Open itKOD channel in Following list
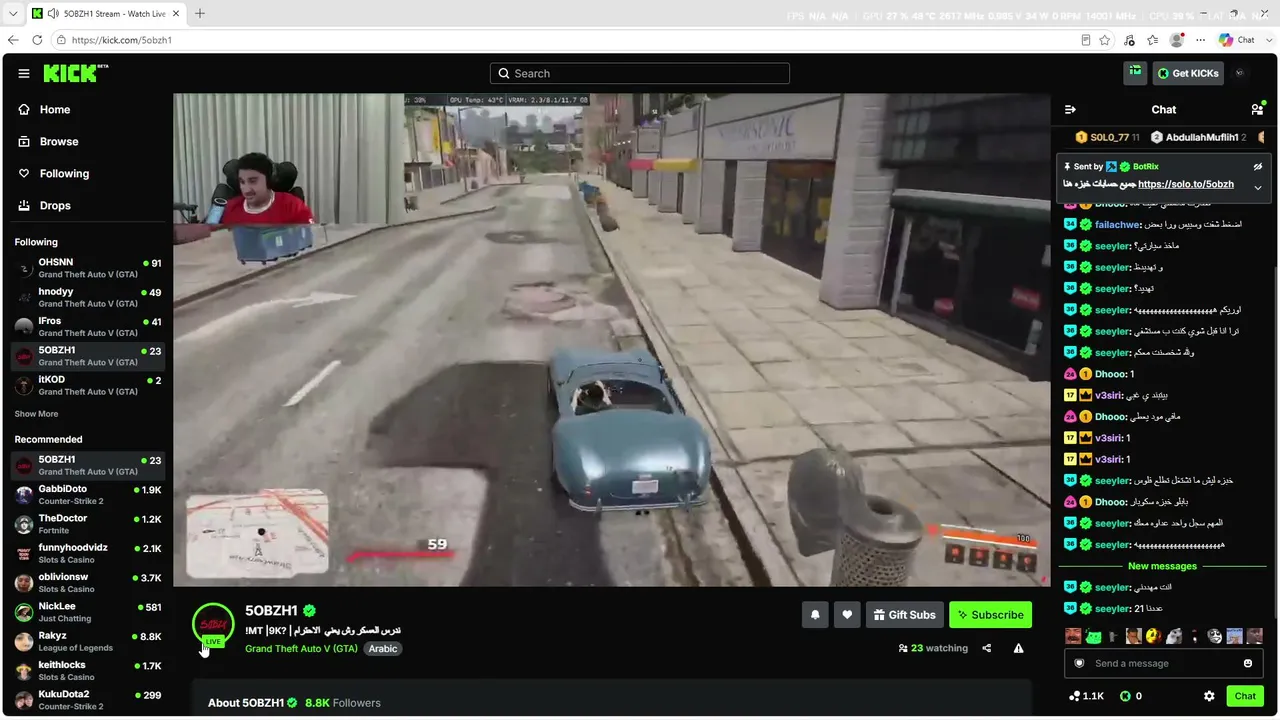 click(x=88, y=386)
